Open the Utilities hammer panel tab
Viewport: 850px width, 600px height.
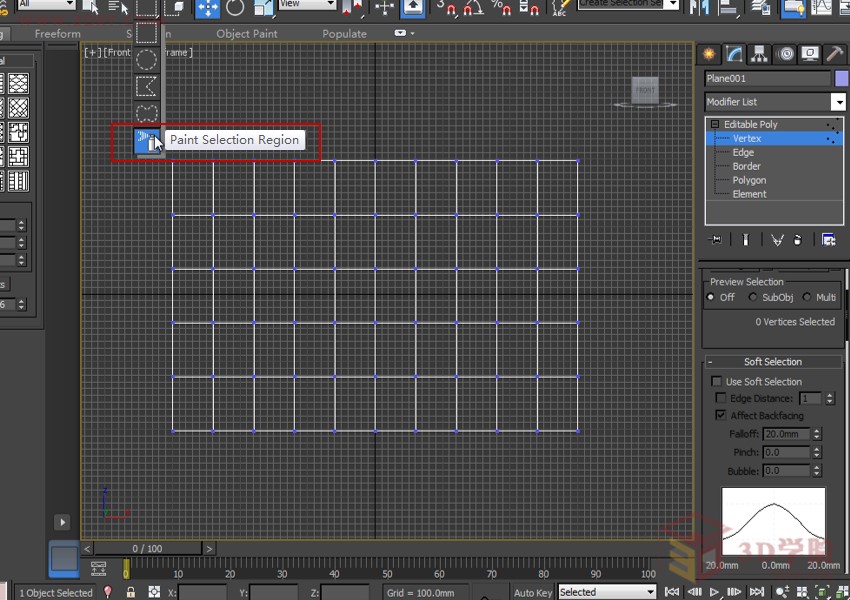[x=835, y=54]
